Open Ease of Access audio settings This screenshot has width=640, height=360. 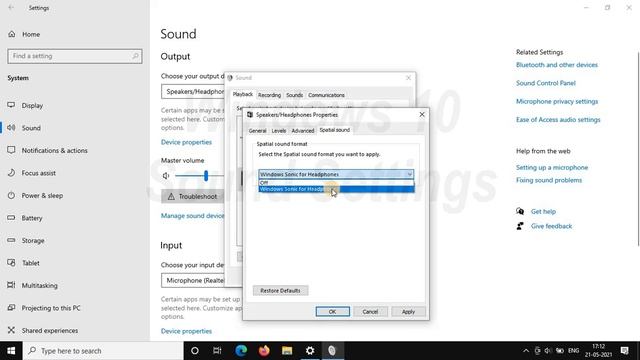point(558,120)
